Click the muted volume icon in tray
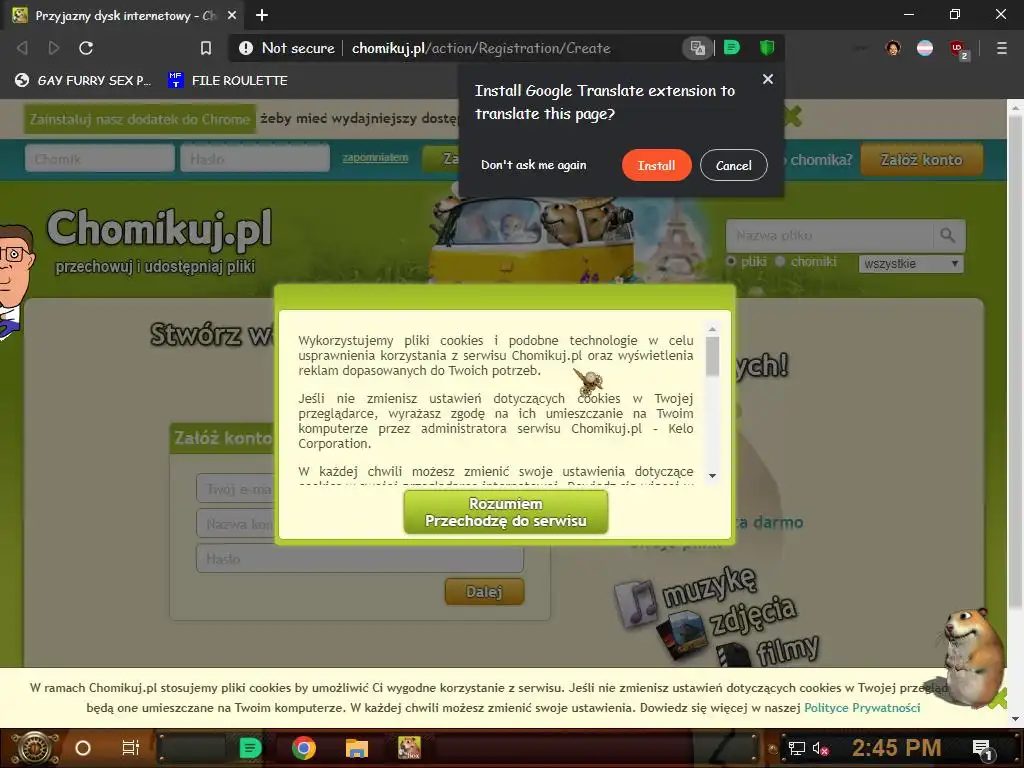Screen dimensions: 1024x768 click(x=820, y=748)
